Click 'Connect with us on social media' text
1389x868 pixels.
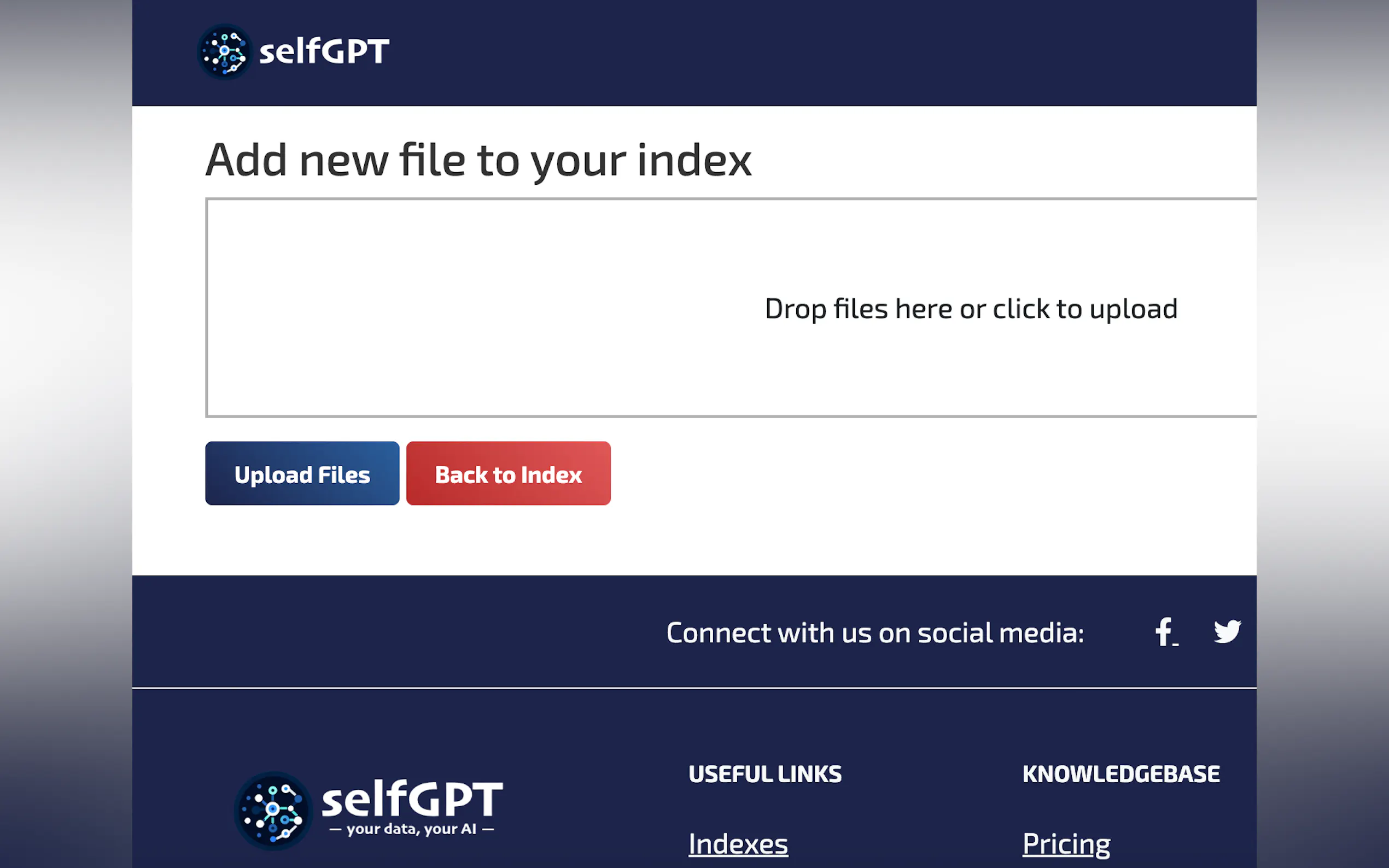875,632
